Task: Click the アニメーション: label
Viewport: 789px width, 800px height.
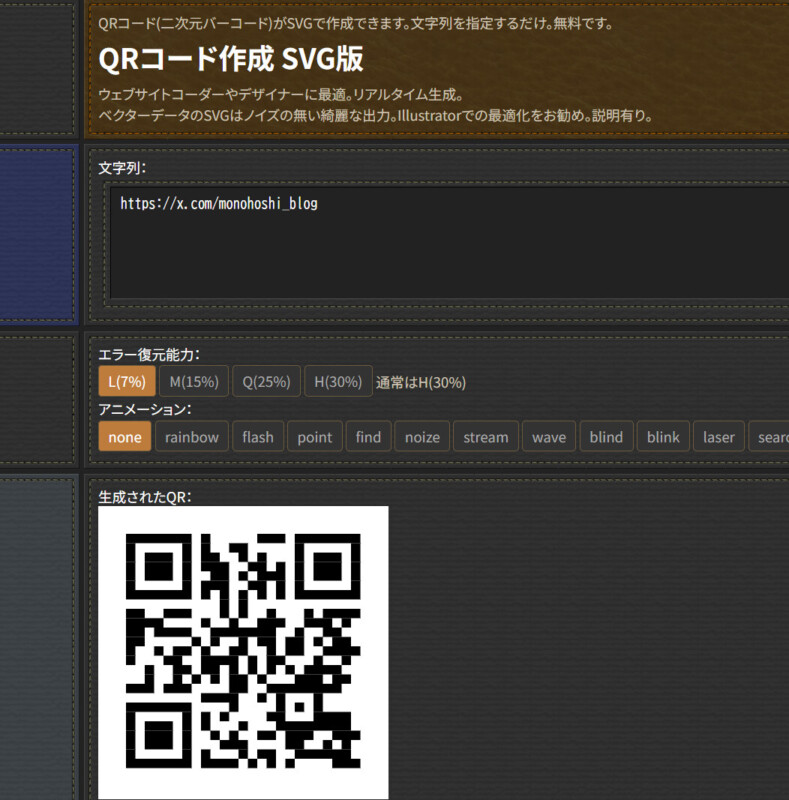Action: [x=145, y=409]
